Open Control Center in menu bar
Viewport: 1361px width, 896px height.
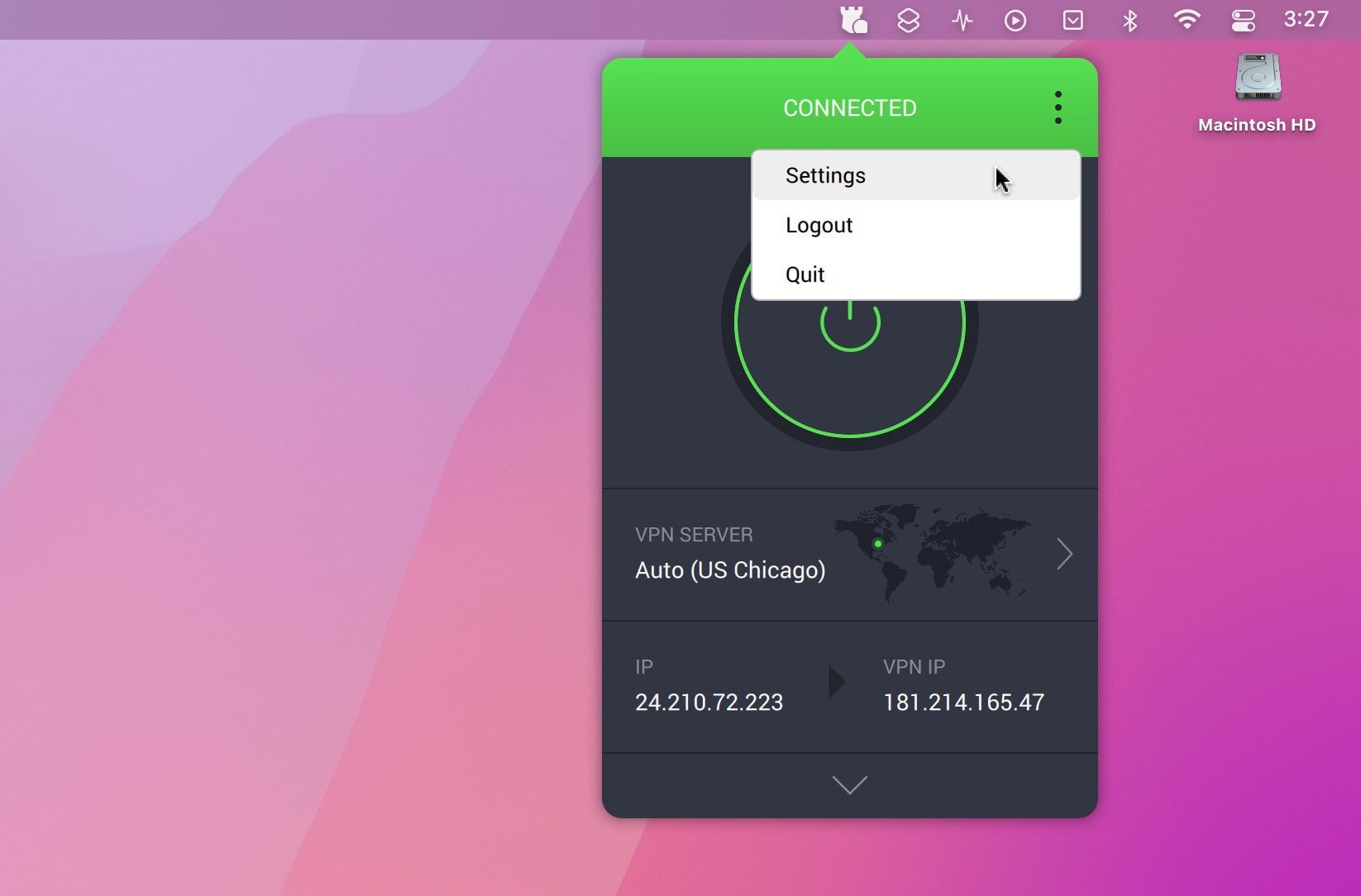[1243, 20]
